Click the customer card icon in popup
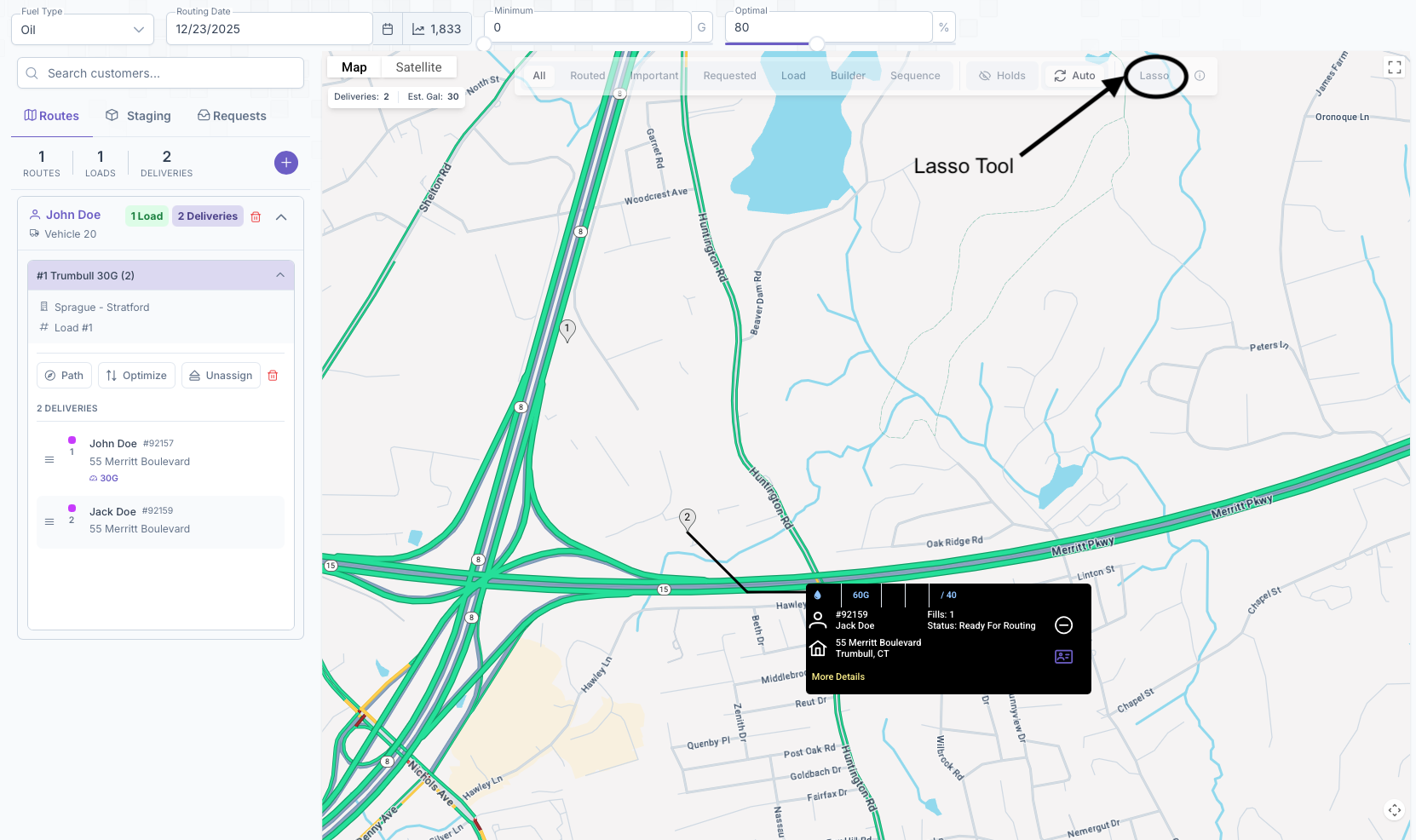1416x840 pixels. coord(1063,657)
